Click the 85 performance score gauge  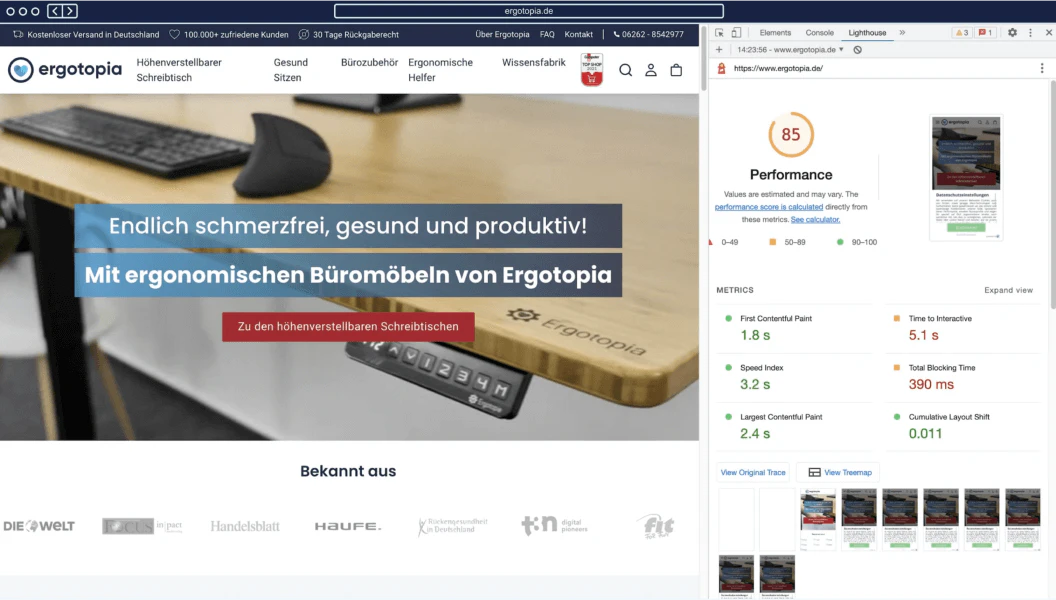(791, 134)
